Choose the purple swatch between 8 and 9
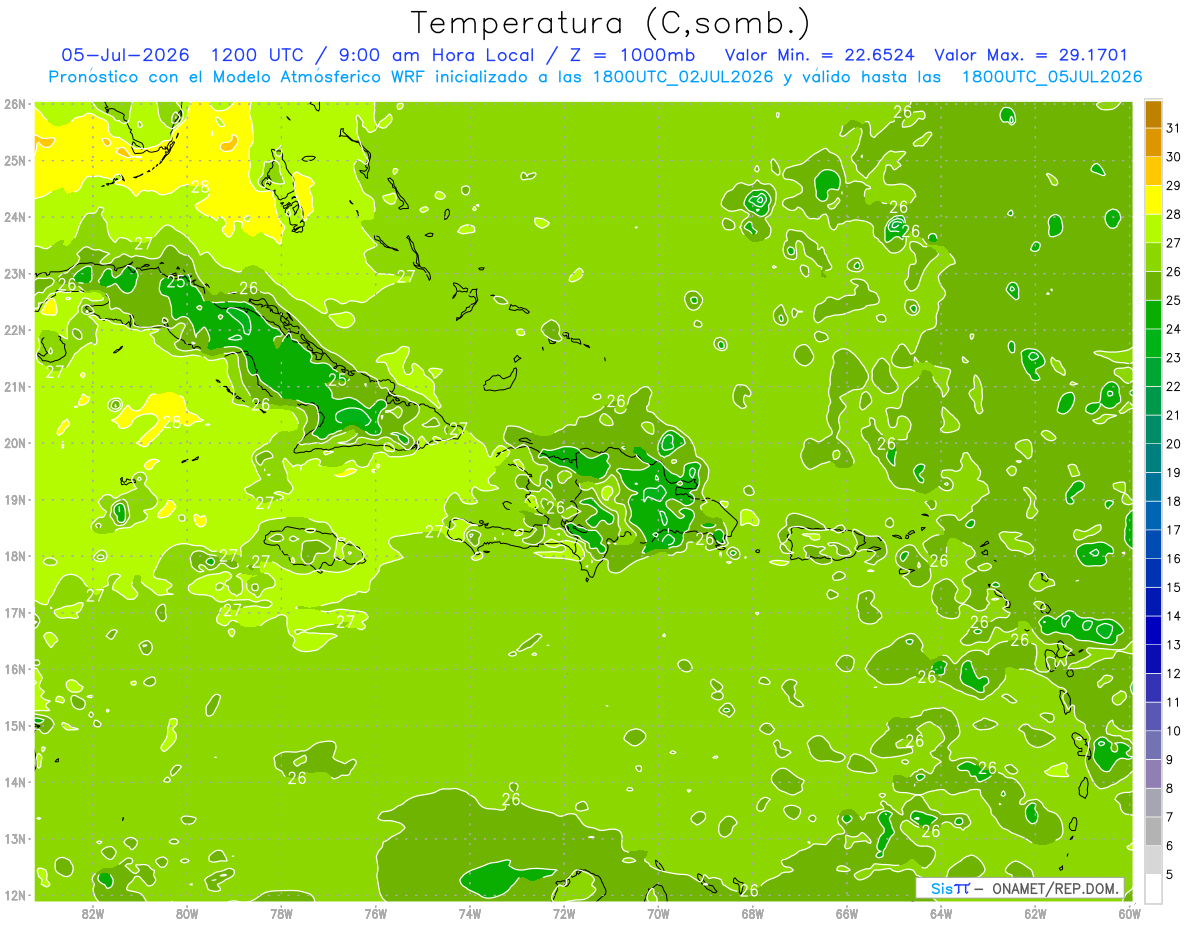The image size is (1200, 927). (1153, 773)
